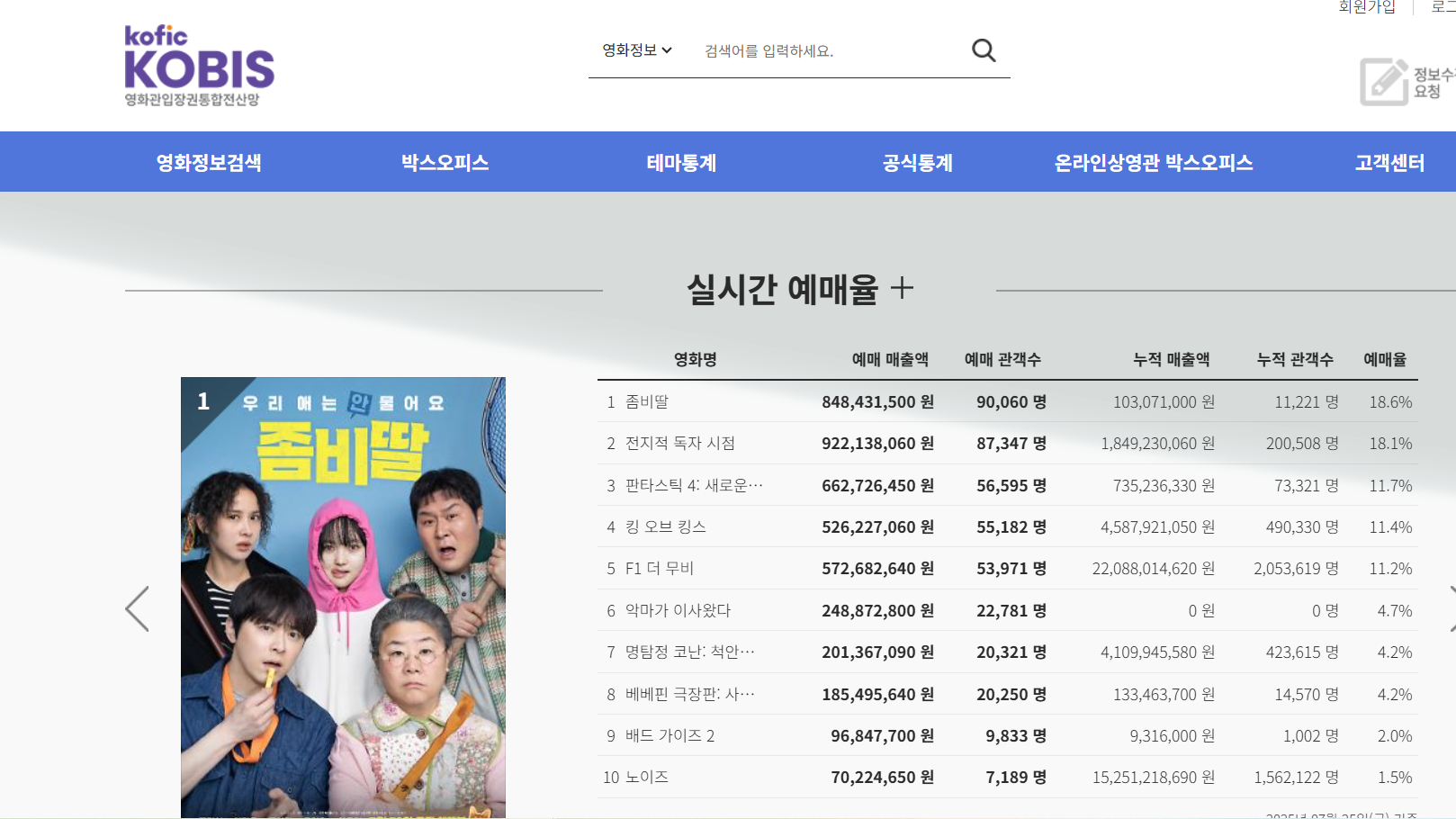Select movie 노이즈 in row 10
Screen dimensions: 1456x819
tap(647, 777)
